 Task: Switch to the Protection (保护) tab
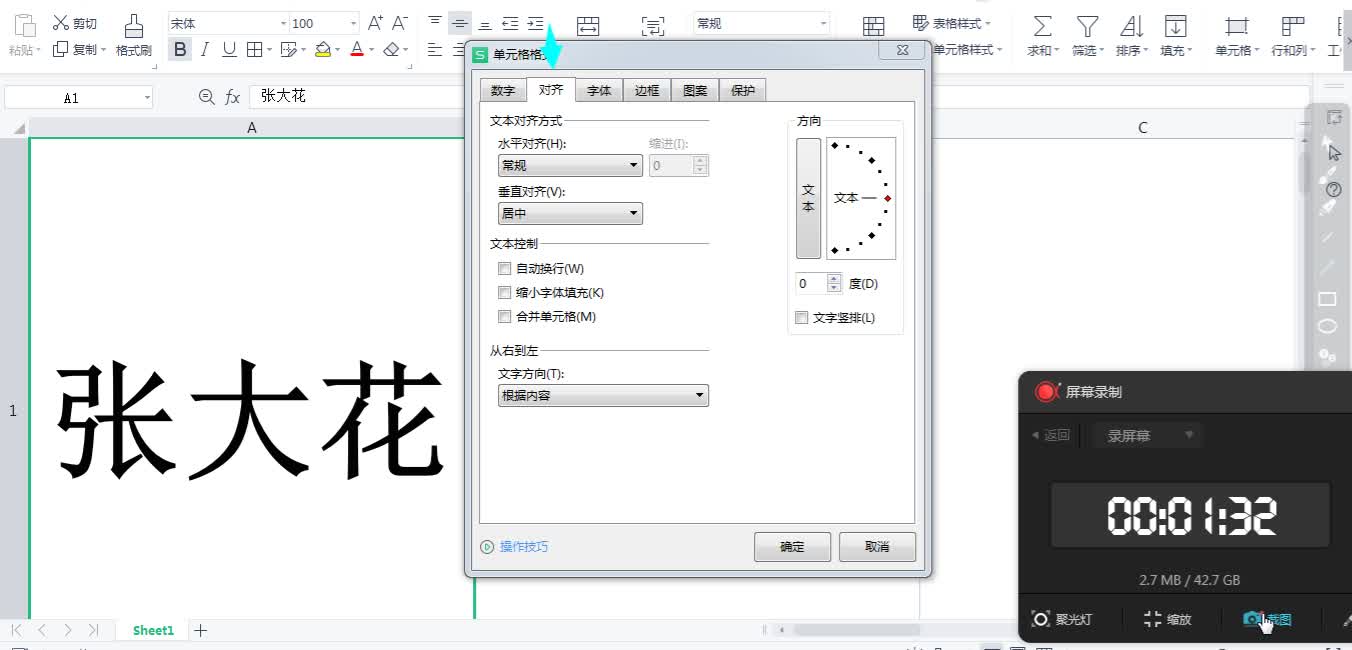click(743, 91)
